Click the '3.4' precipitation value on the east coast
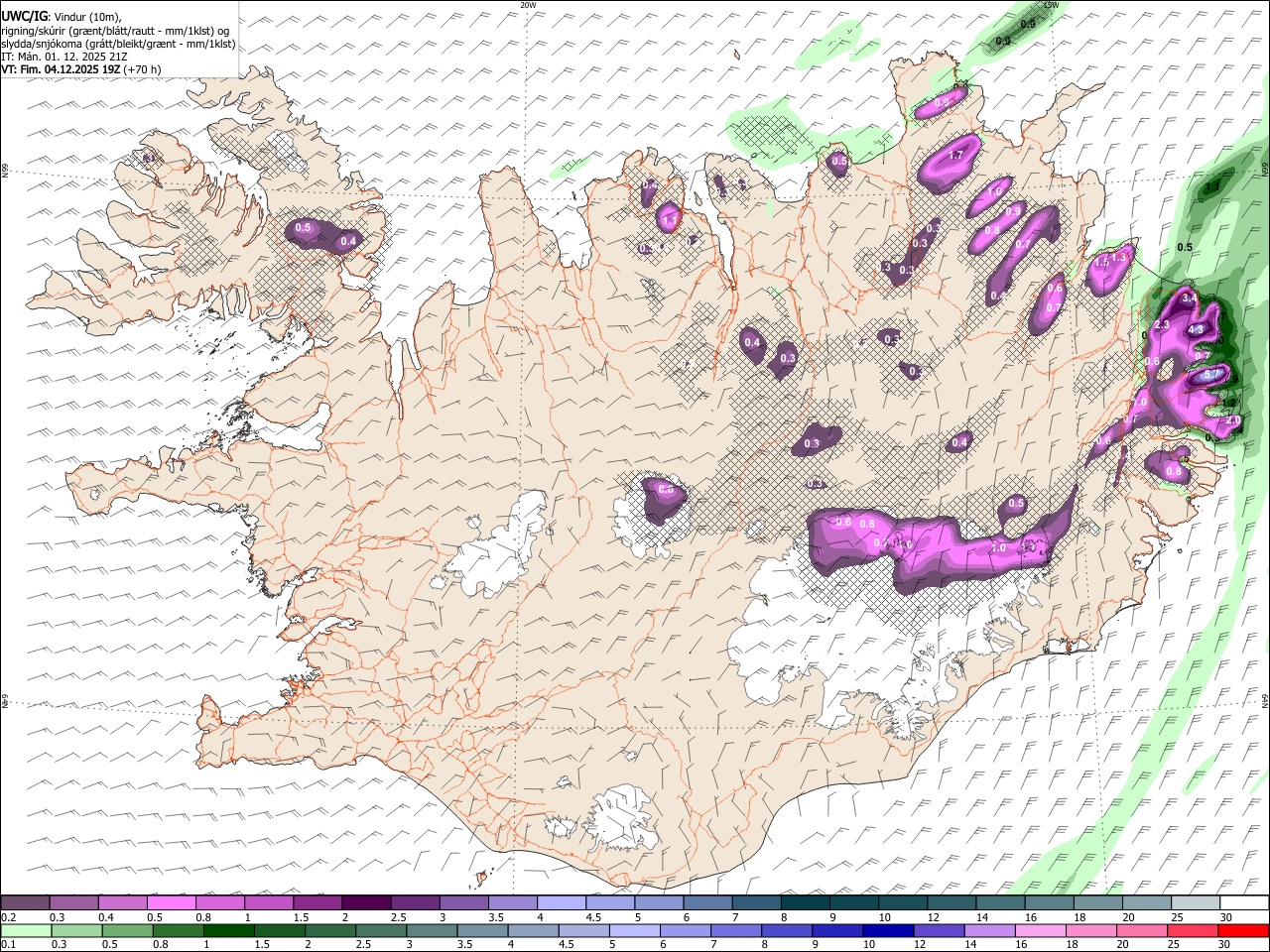The height and width of the screenshot is (952, 1270). point(1192,298)
